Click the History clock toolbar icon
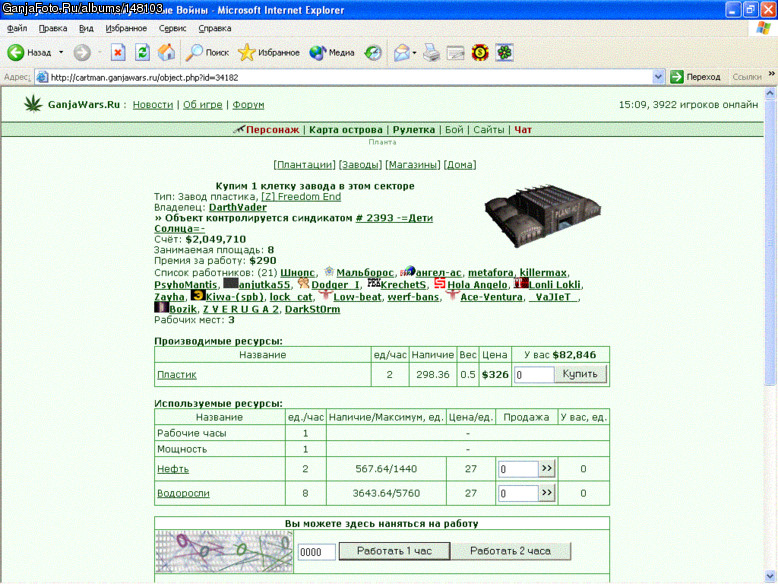Image resolution: width=778 pixels, height=584 pixels. click(373, 52)
